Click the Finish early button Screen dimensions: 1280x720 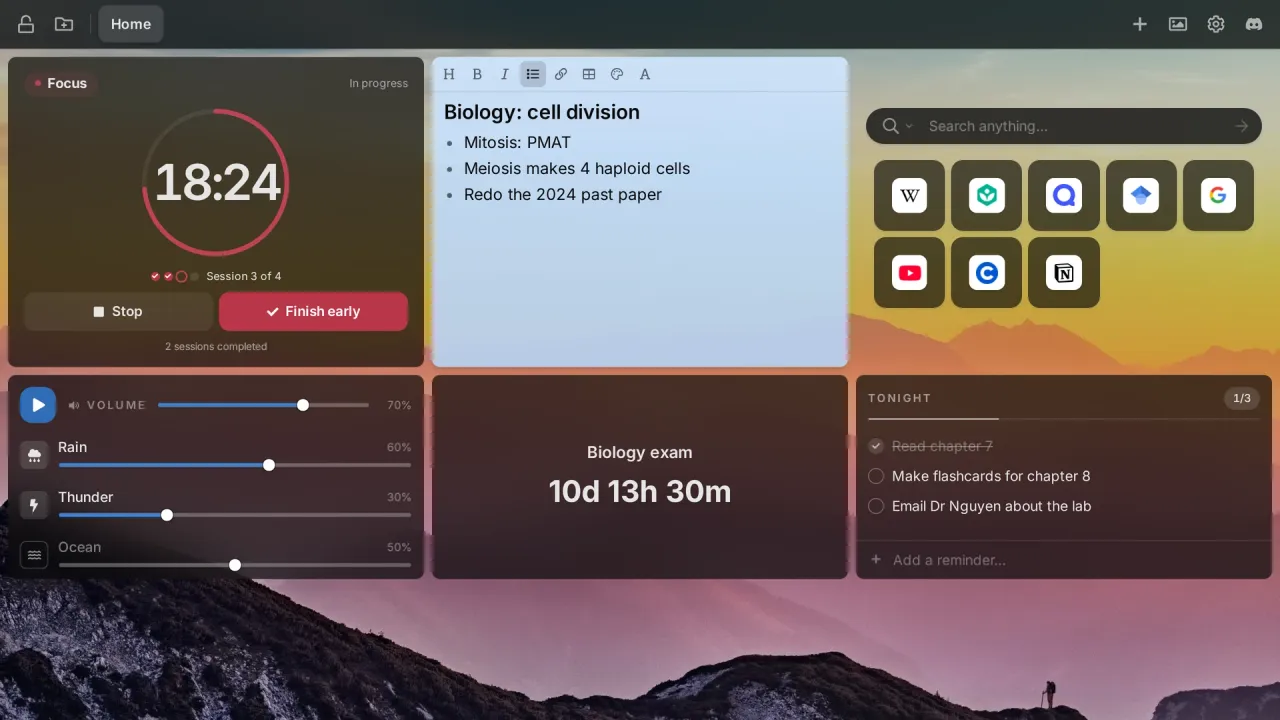(313, 311)
